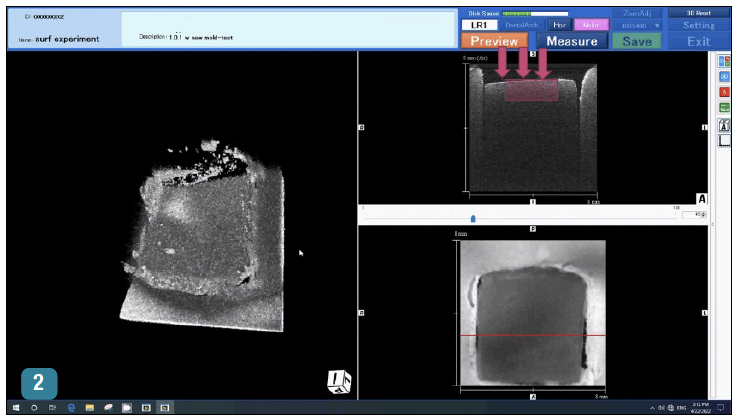Open the Setting menu

pos(699,25)
